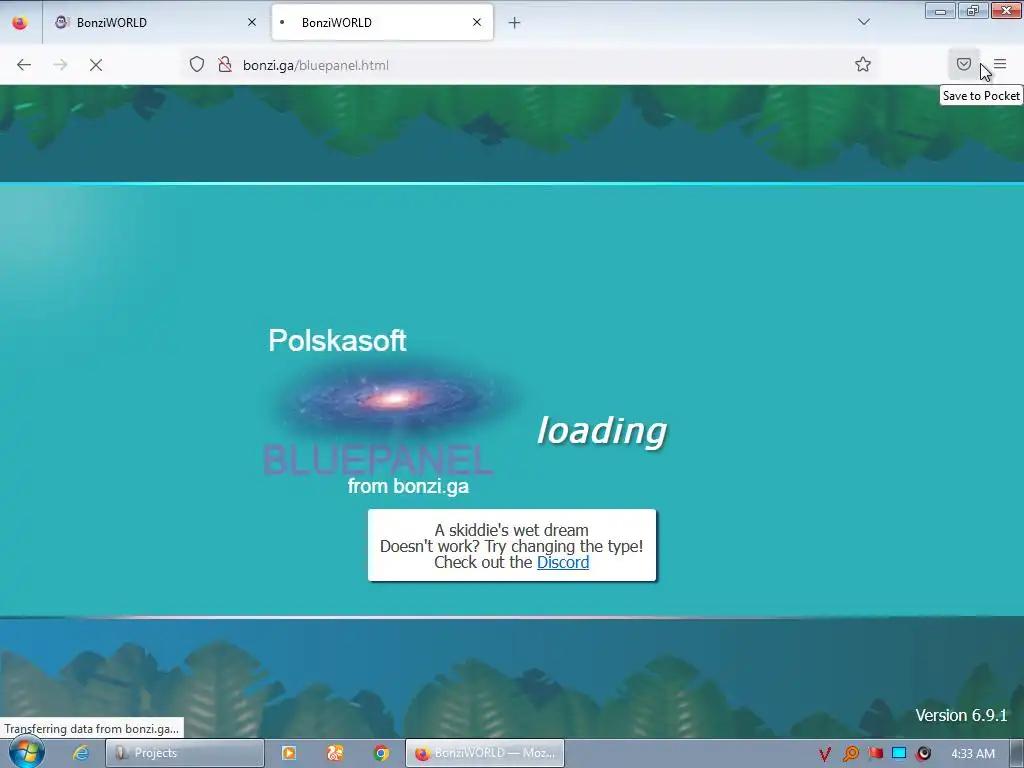Select BonziWORLD Mozilla Firefox taskbar button

485,753
